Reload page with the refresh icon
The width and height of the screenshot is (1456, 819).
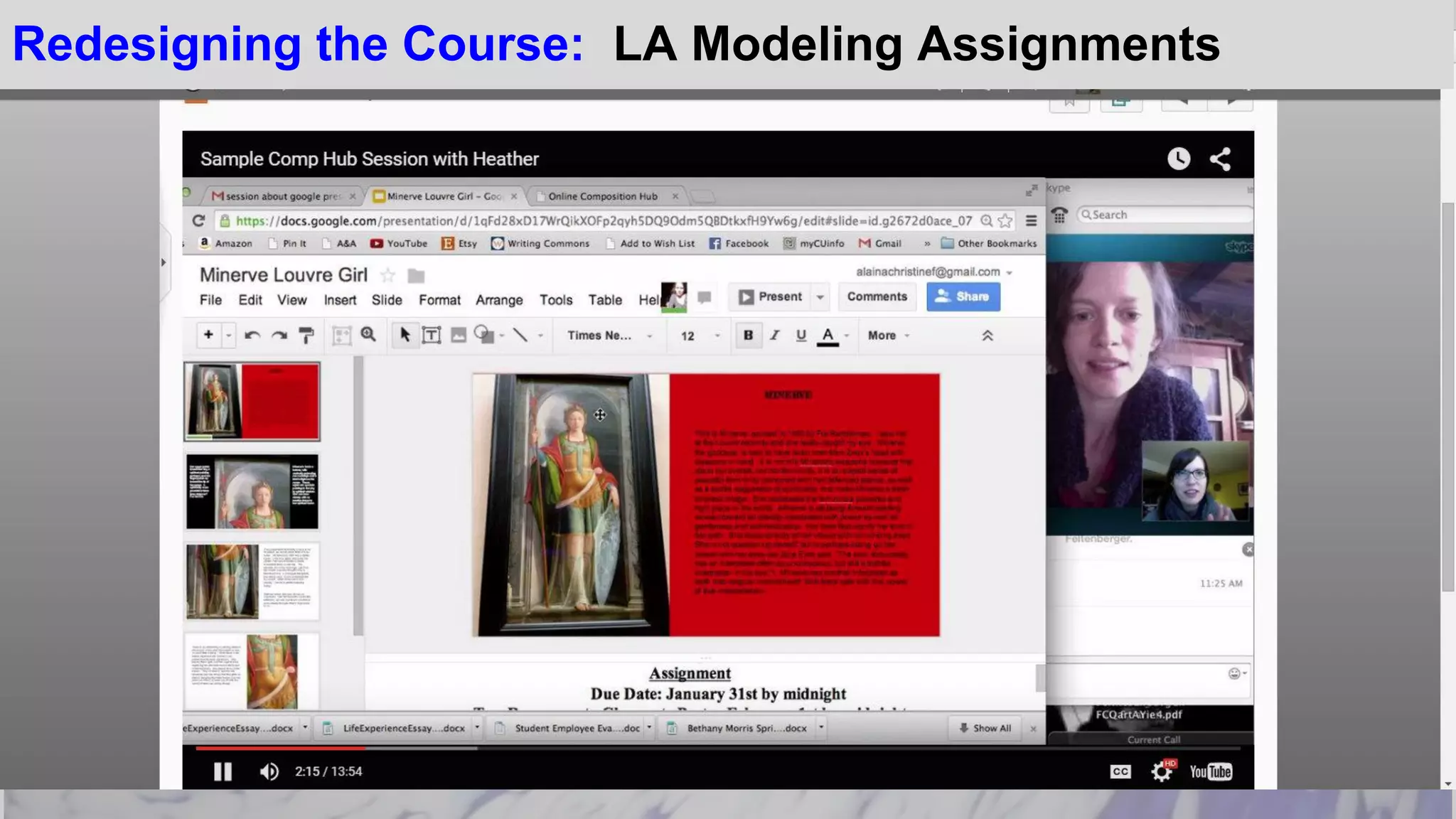[199, 220]
